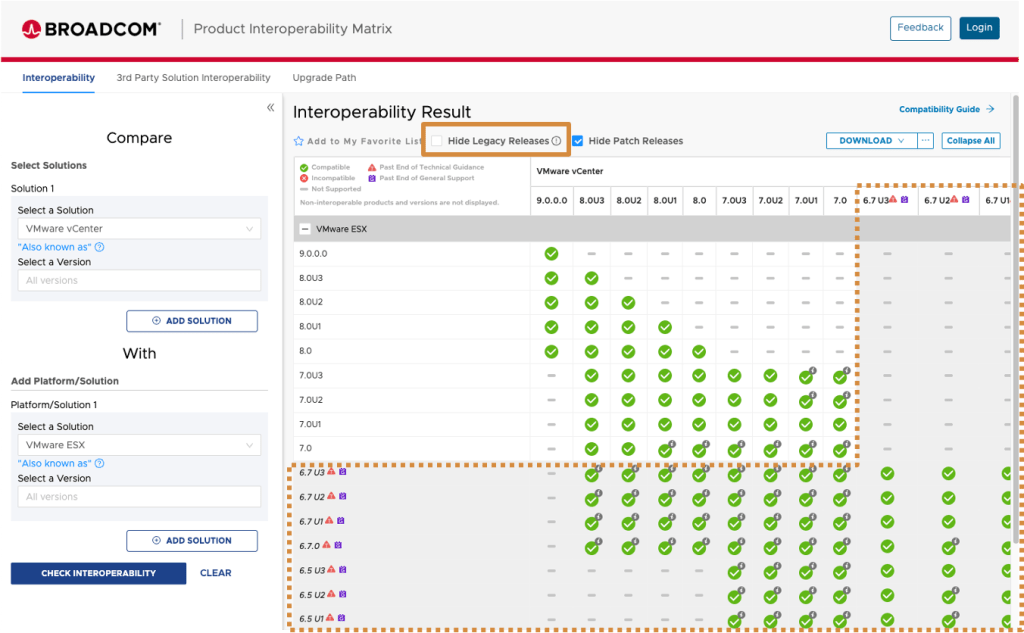Click CHECK INTEROPERABILITY button
The height and width of the screenshot is (633, 1024).
coord(99,573)
